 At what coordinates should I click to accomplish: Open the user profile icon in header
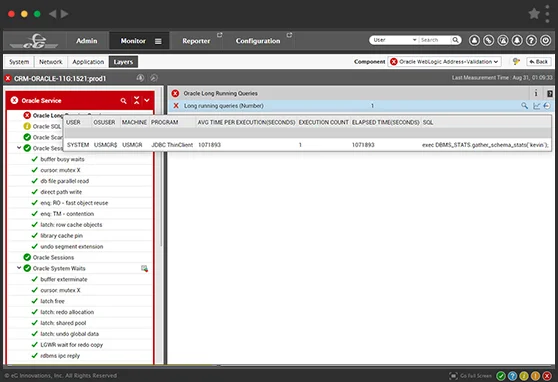click(x=474, y=40)
